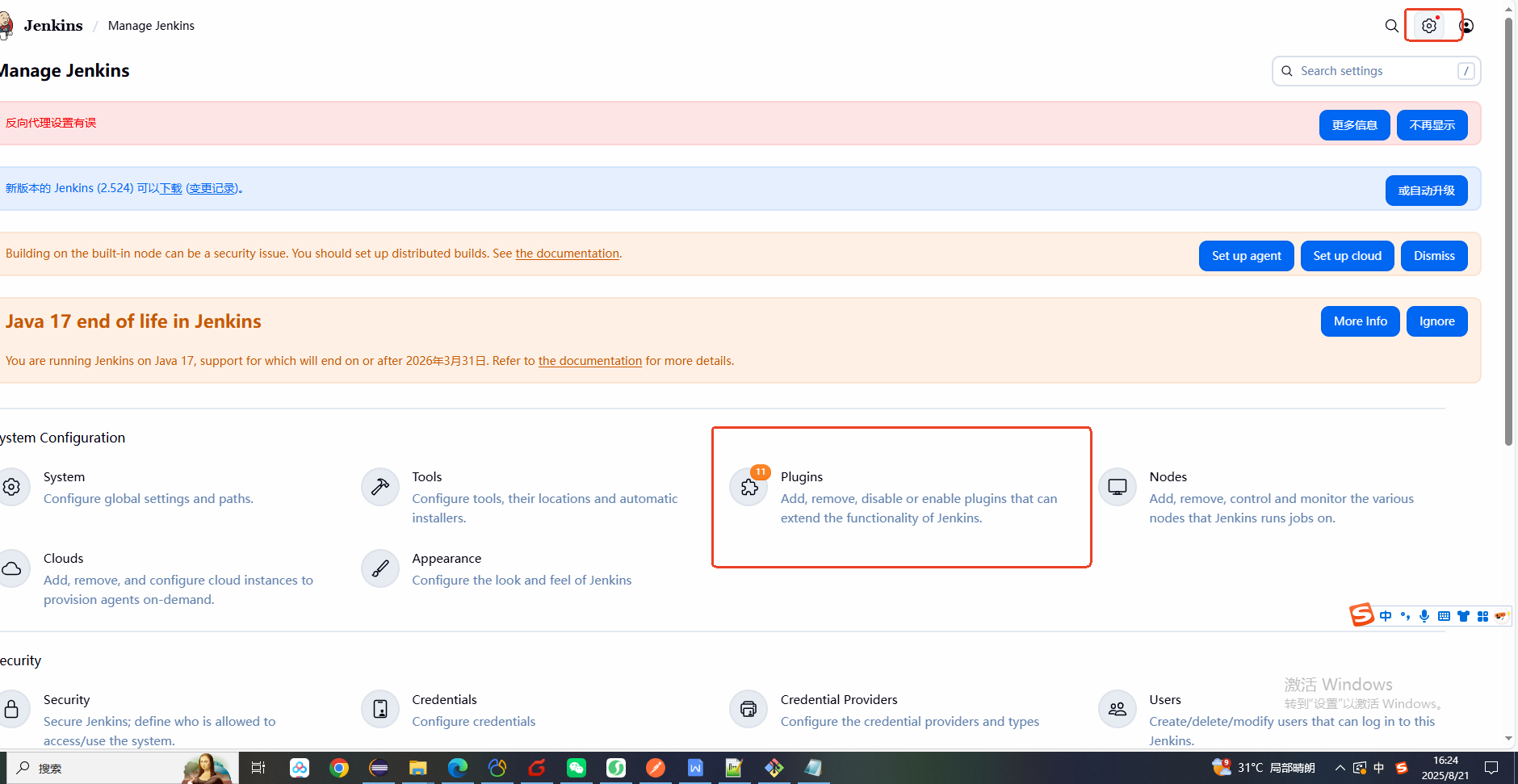
Task: Open WeChat from the taskbar
Action: pyautogui.click(x=577, y=768)
